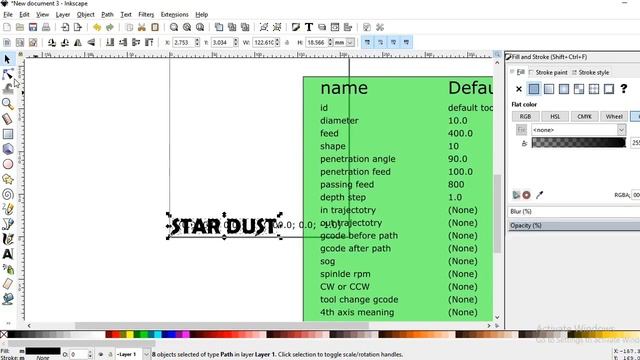Select the Spray tool
The image size is (640, 360).
pyautogui.click(x=7, y=269)
